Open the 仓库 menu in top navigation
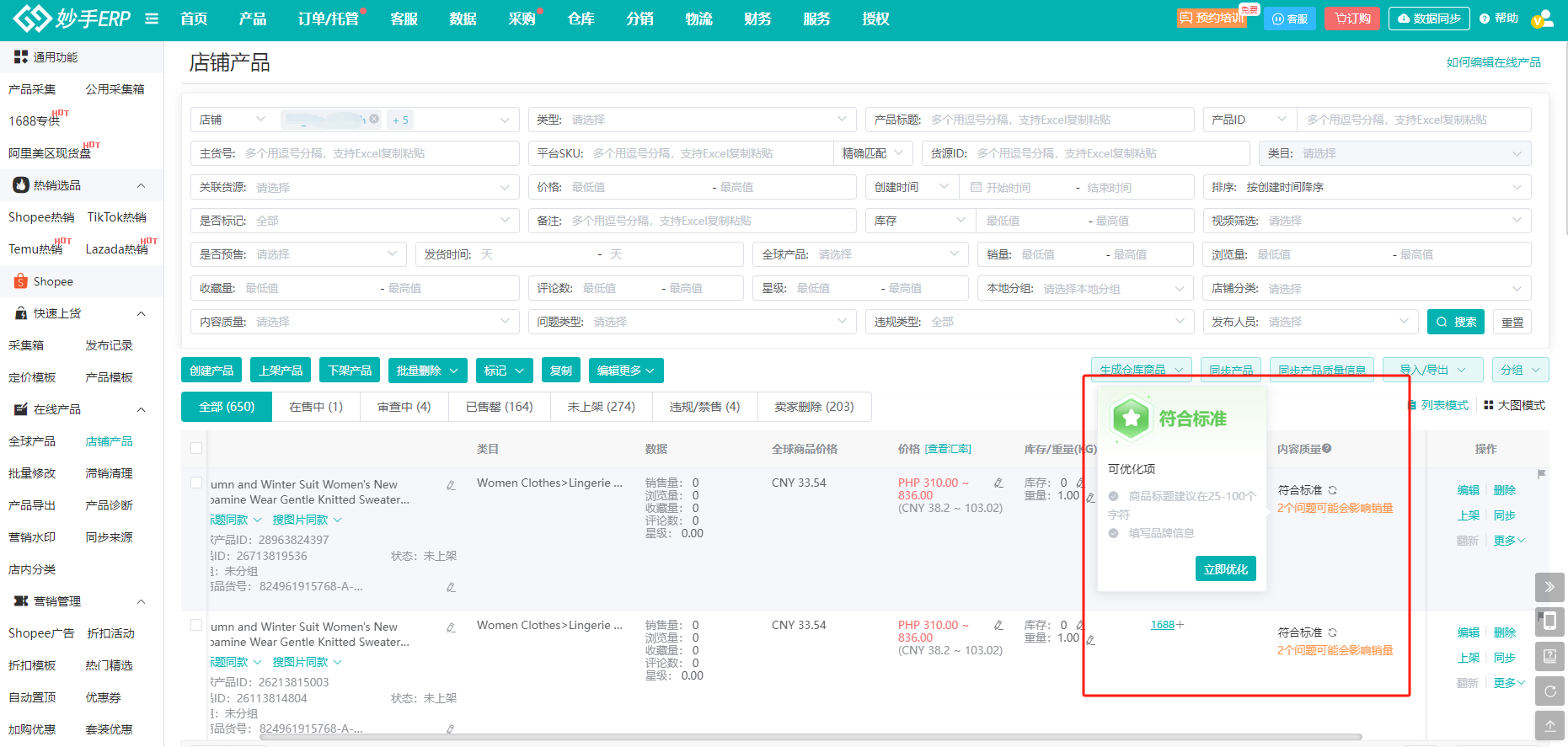1568x747 pixels. (581, 19)
